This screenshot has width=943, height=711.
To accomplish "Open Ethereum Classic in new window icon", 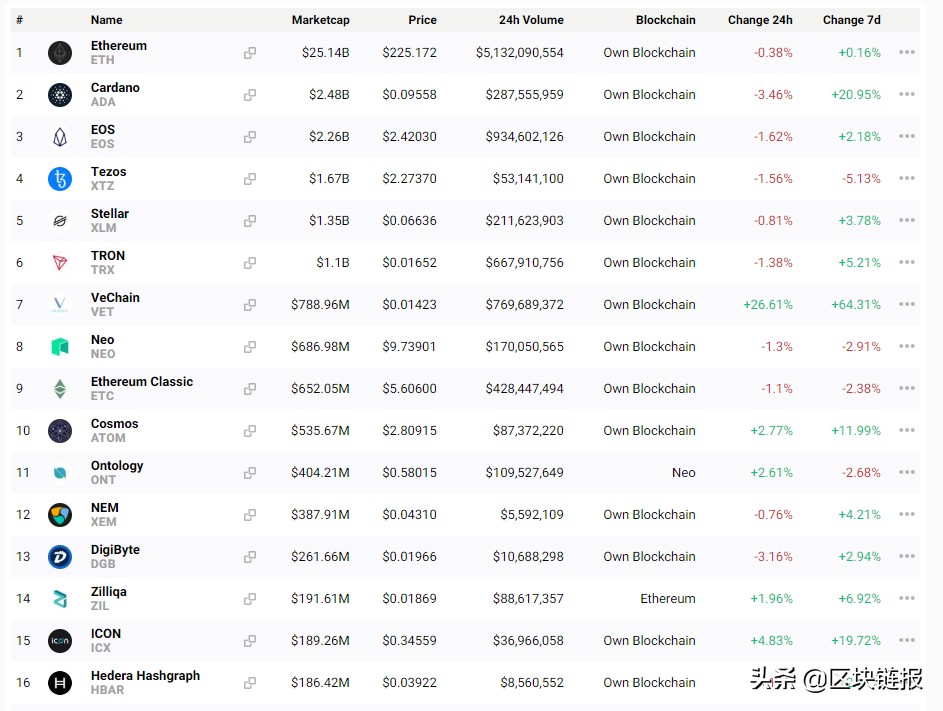I will click(x=250, y=389).
